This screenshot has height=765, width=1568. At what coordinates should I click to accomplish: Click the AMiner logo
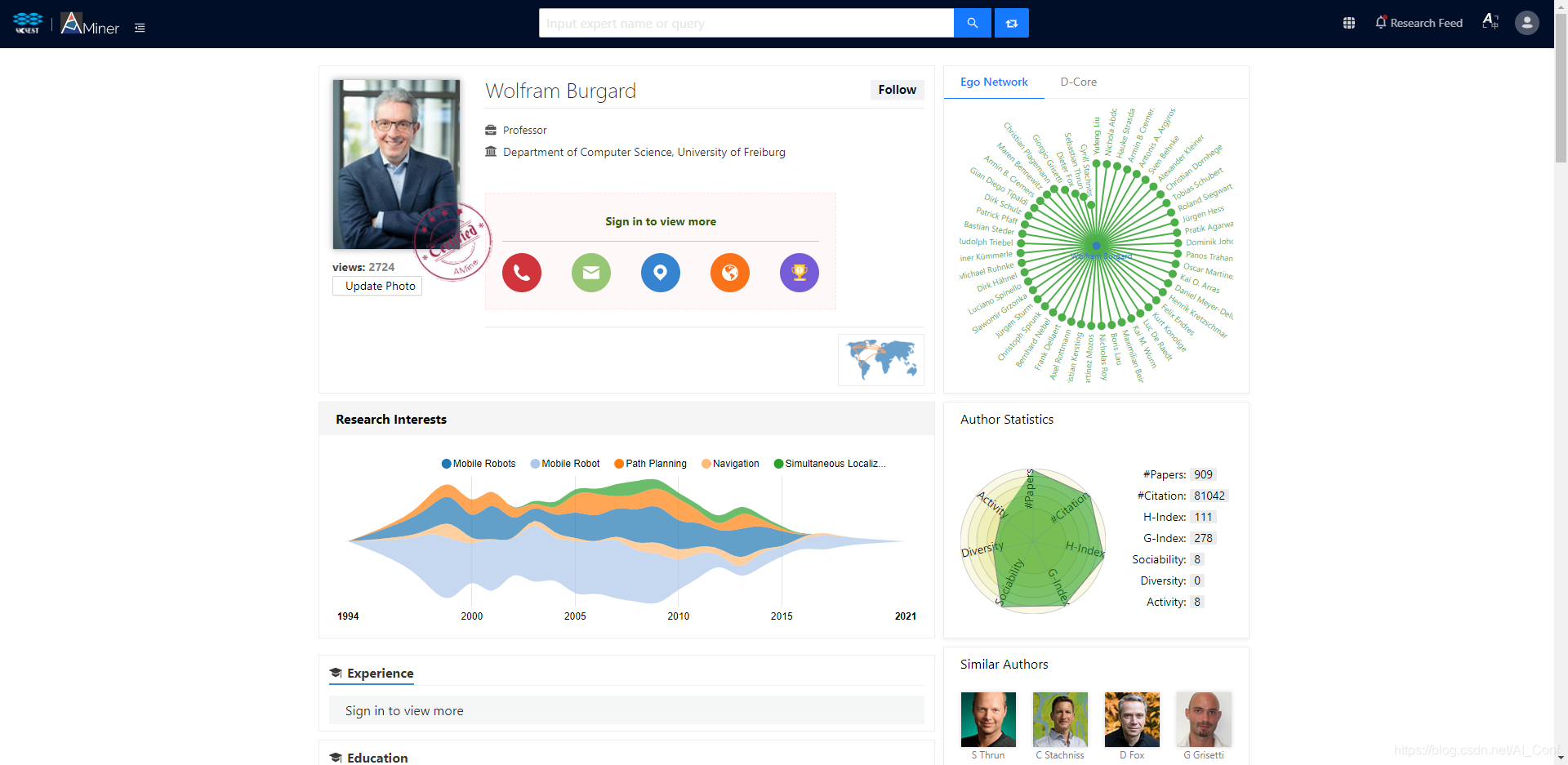90,24
